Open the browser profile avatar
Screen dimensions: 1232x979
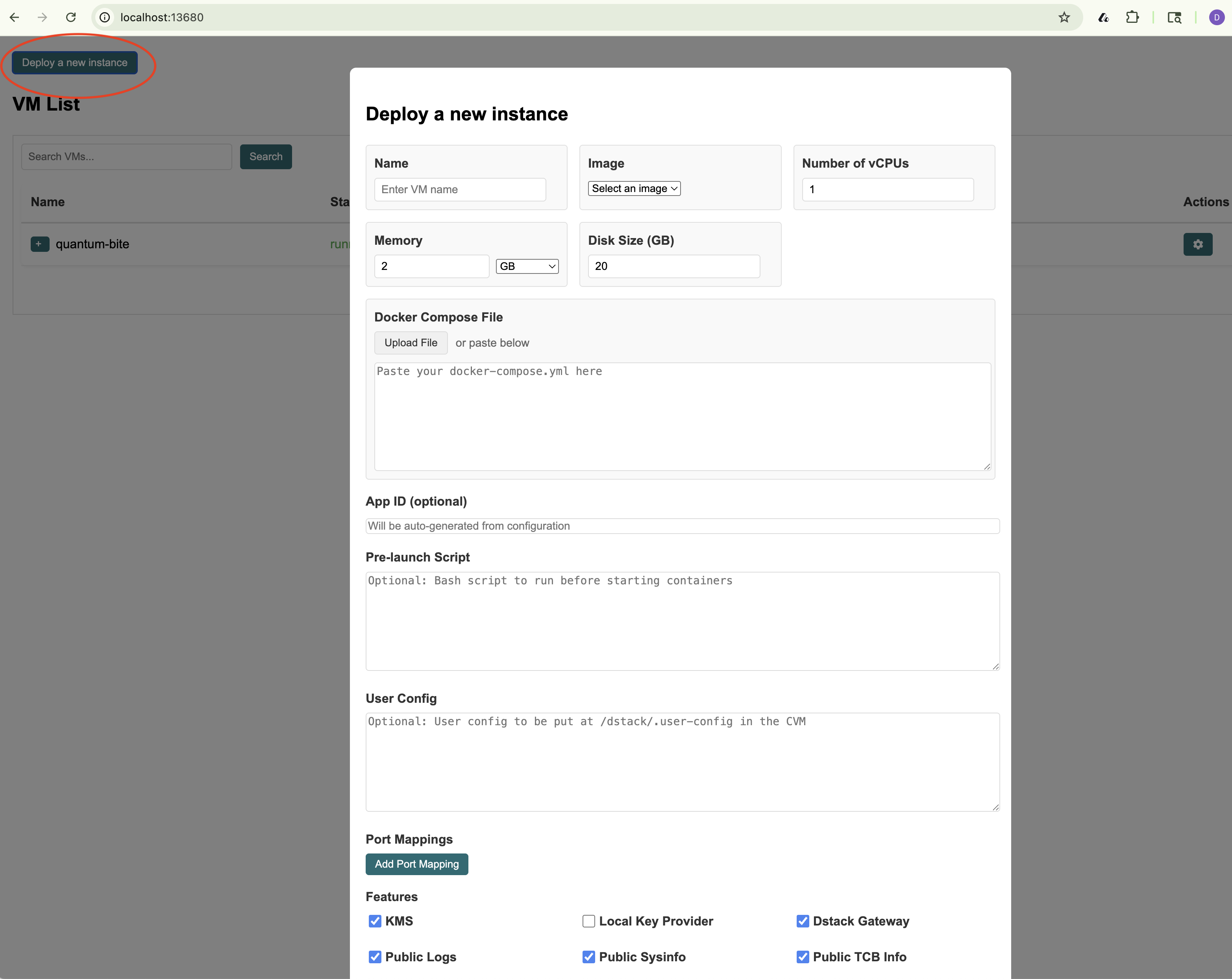[x=1217, y=17]
